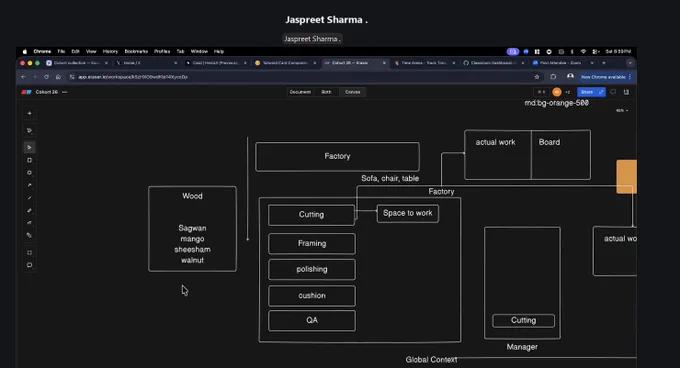The height and width of the screenshot is (368, 680).
Task: Select the rectangle shape tool
Action: 29,160
